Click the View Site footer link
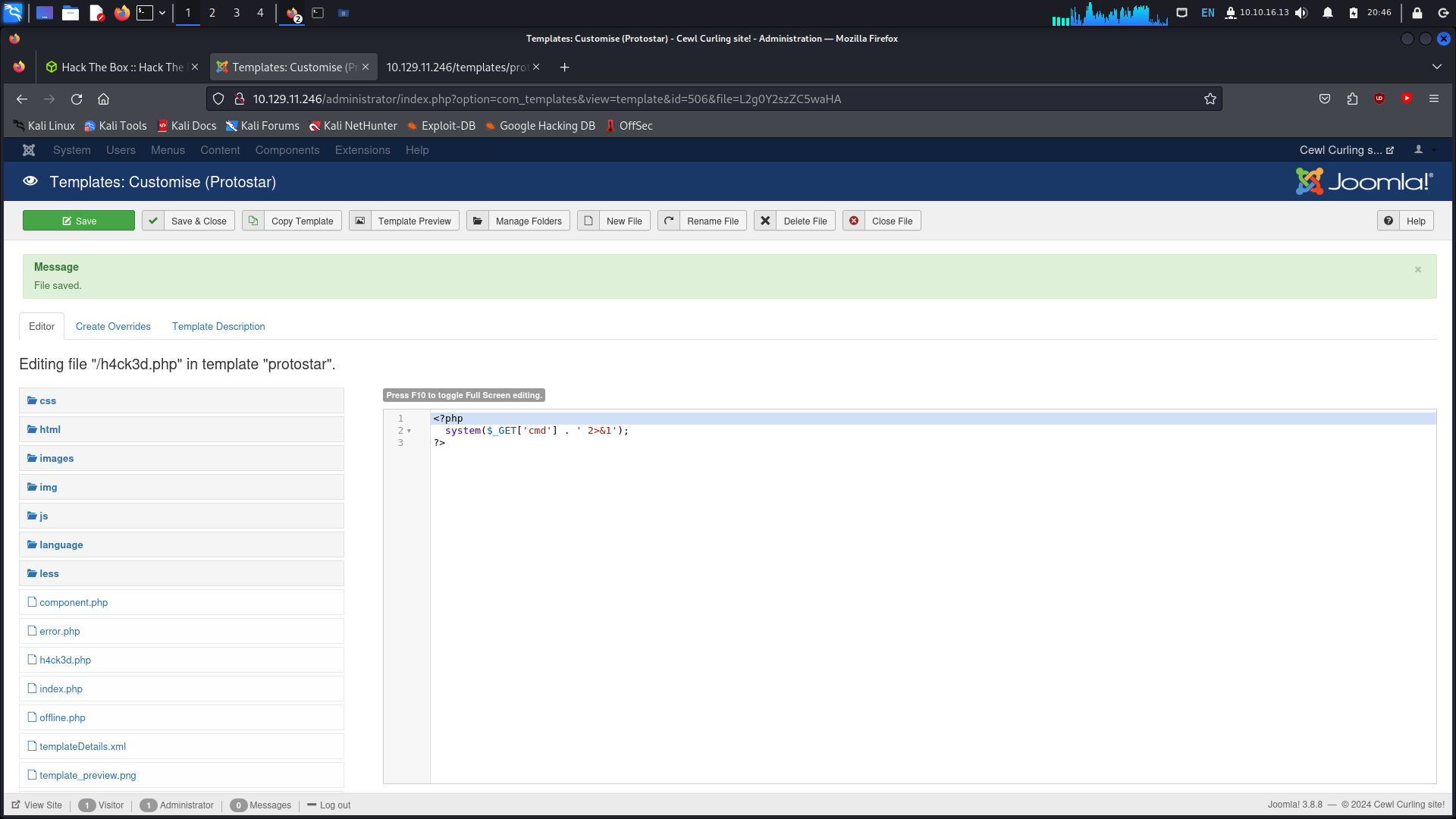 coord(36,805)
